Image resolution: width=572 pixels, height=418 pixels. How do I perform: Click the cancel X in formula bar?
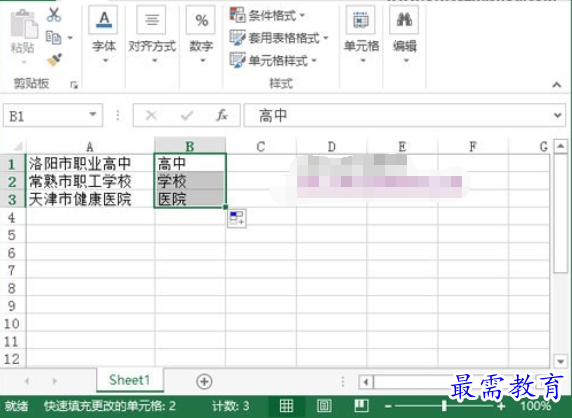tap(151, 116)
